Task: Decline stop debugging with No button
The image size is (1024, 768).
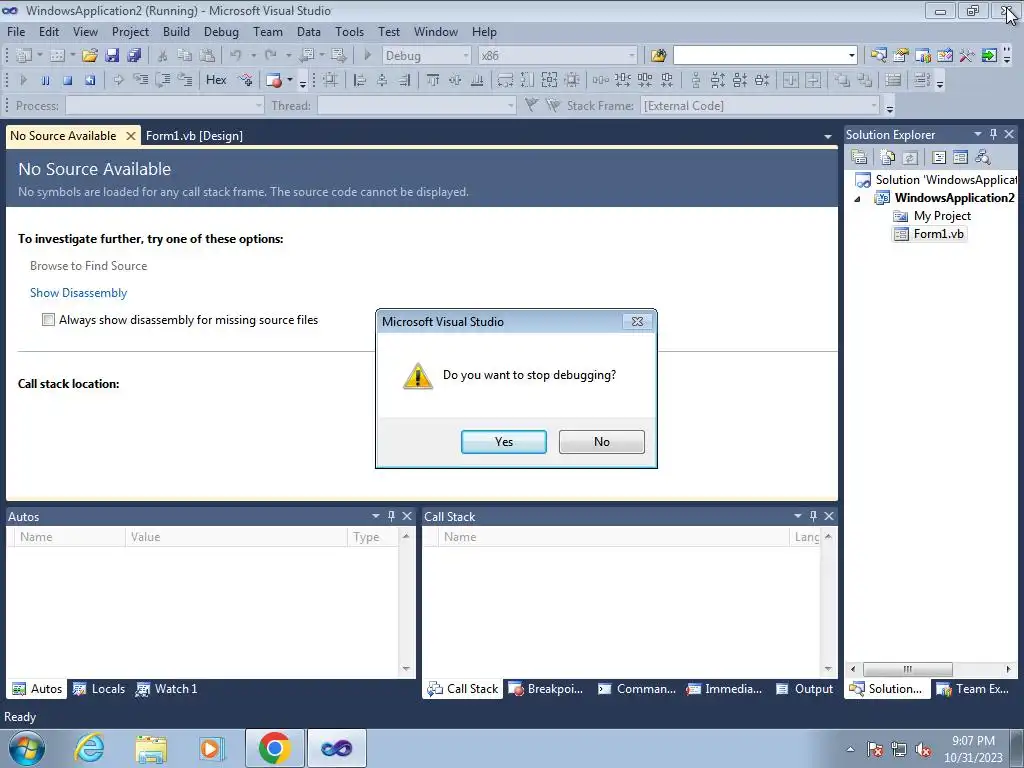Action: click(x=601, y=441)
